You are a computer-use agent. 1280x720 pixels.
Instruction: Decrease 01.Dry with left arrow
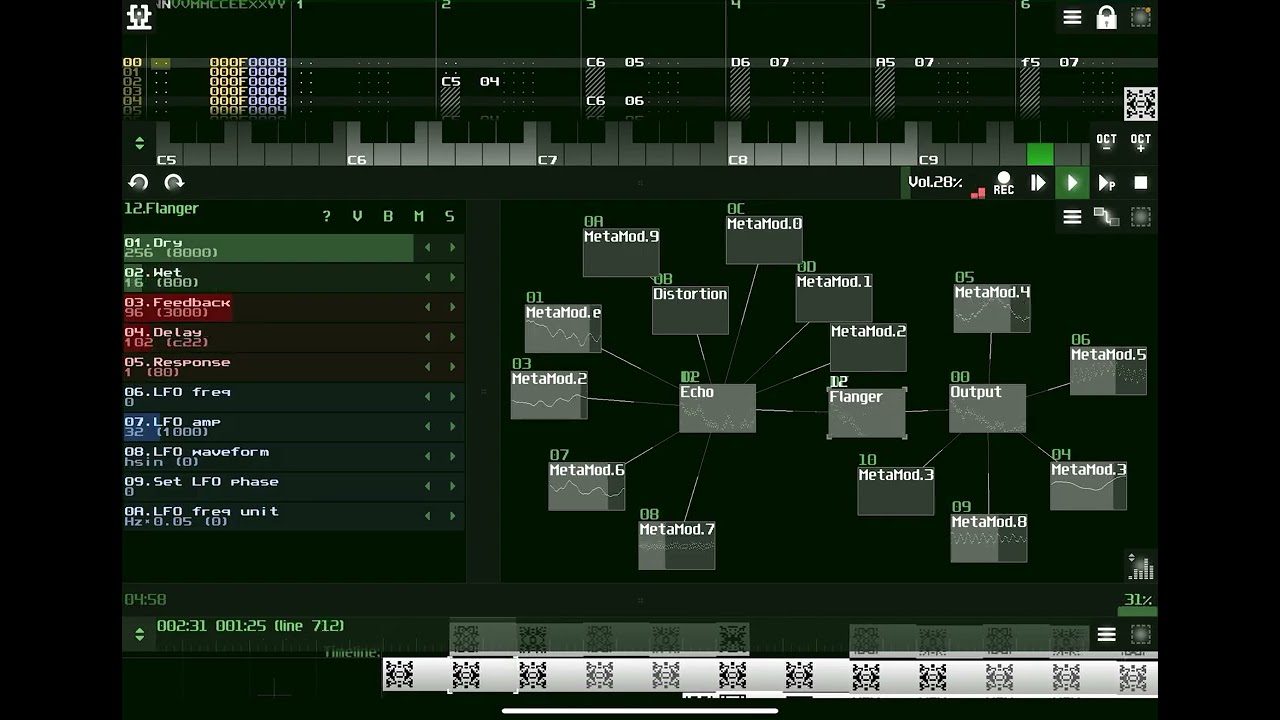[428, 248]
